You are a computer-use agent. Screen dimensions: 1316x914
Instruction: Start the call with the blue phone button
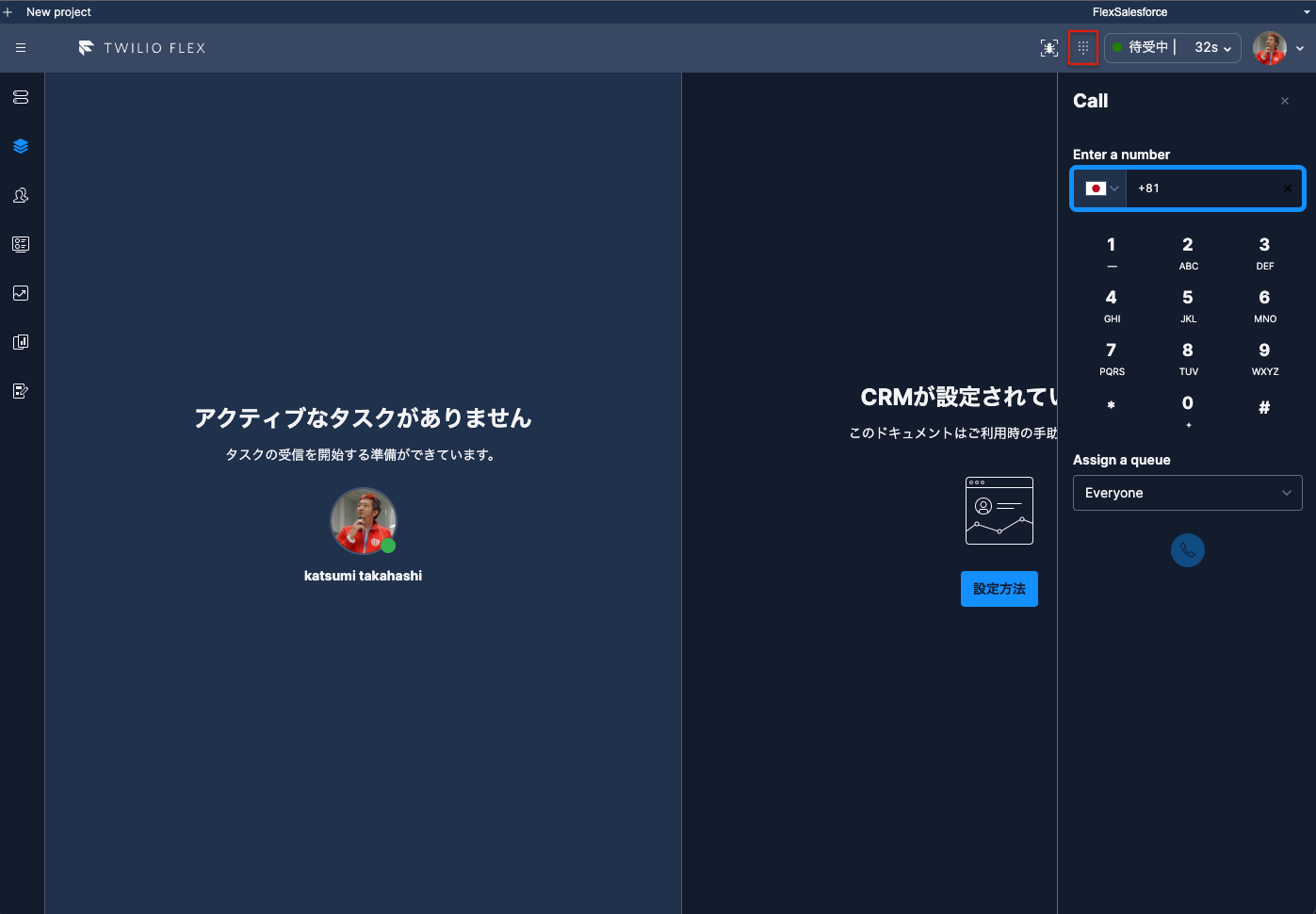pos(1188,550)
